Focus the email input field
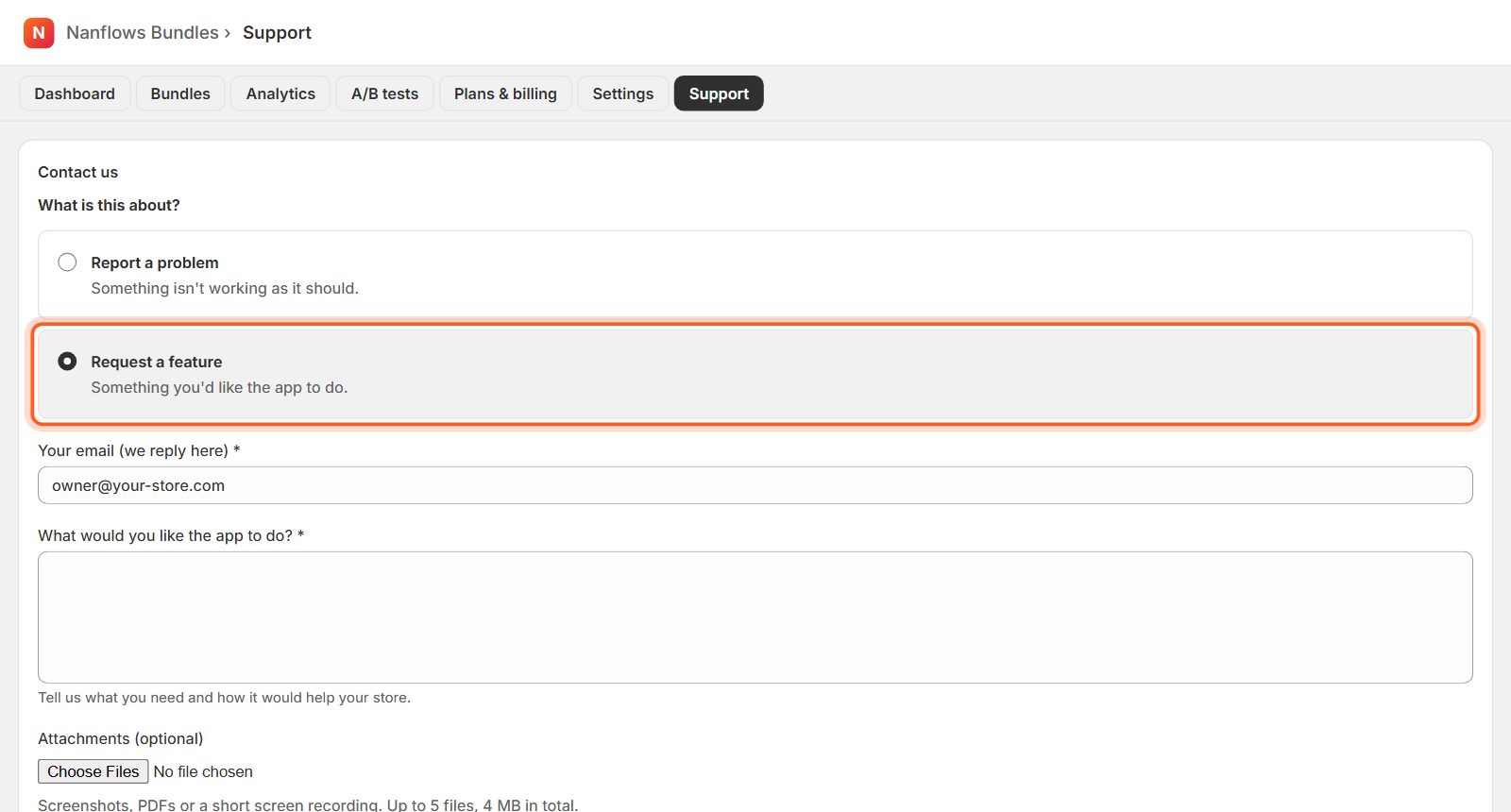 [x=755, y=485]
